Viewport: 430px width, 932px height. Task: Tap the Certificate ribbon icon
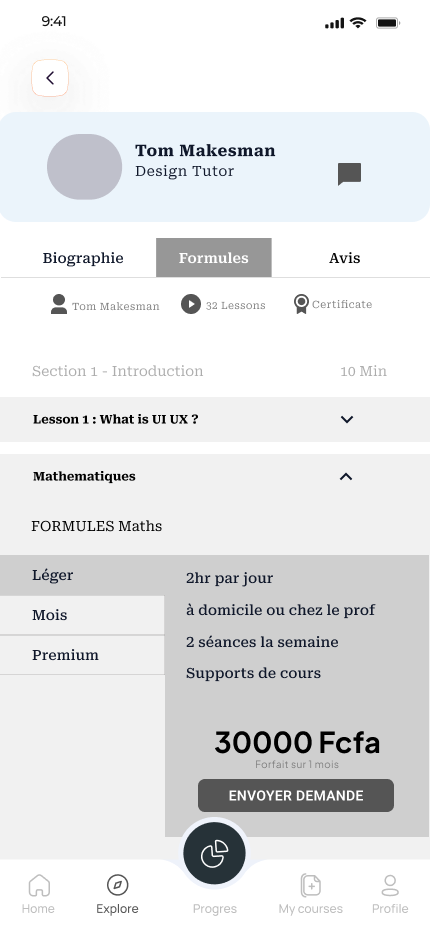point(302,304)
